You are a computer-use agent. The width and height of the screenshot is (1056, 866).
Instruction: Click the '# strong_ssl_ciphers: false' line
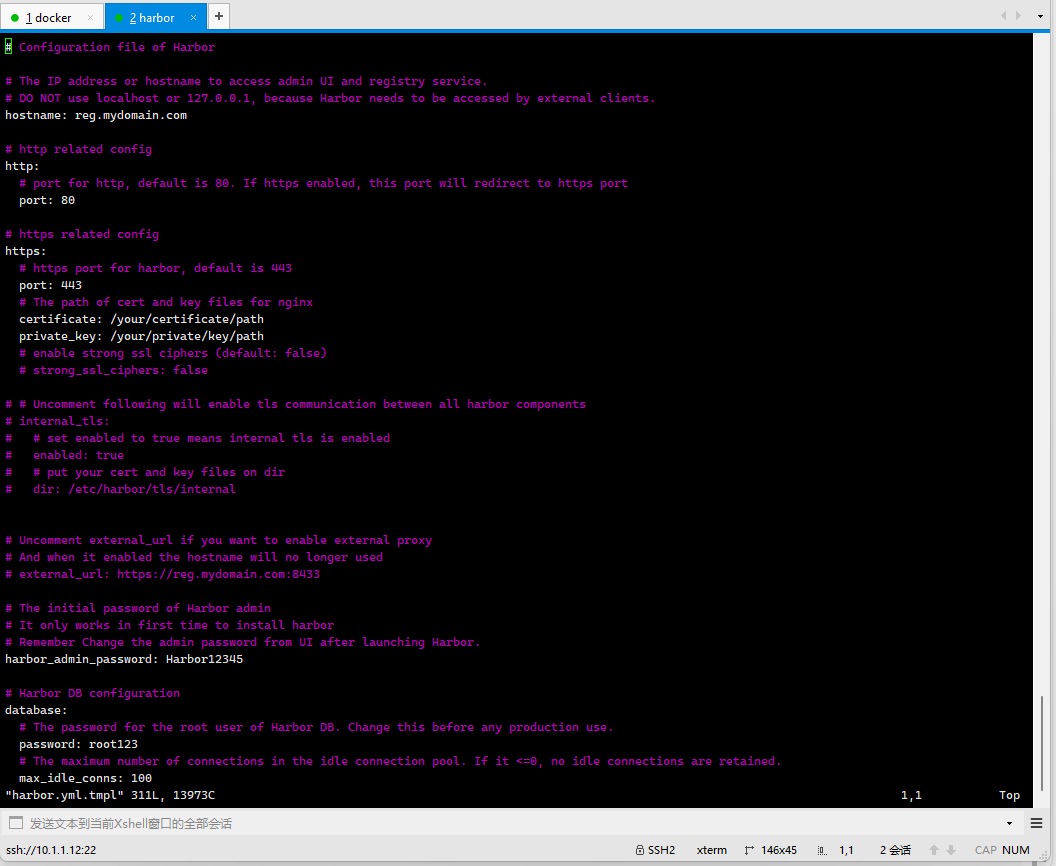tap(113, 370)
